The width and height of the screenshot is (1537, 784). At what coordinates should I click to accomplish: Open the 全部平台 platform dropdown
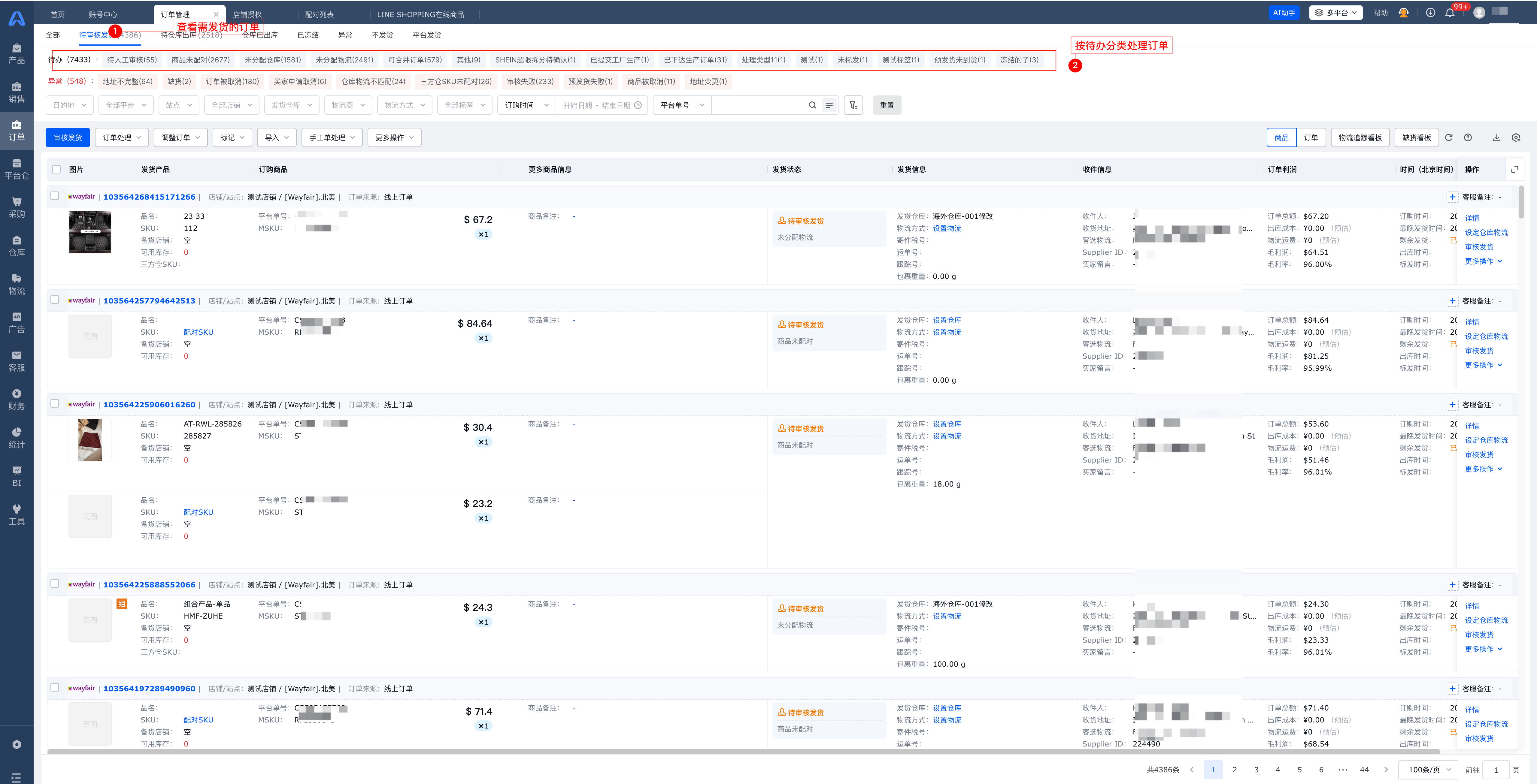126,105
